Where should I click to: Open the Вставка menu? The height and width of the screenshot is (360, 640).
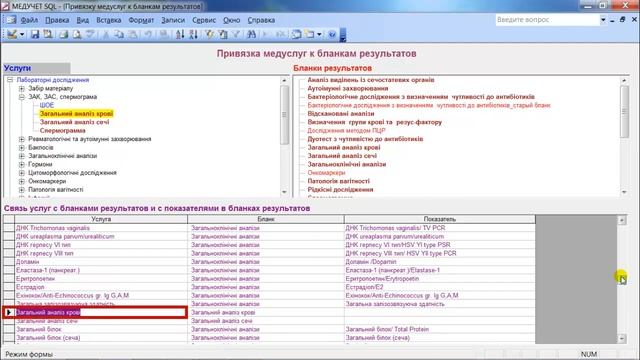click(109, 20)
